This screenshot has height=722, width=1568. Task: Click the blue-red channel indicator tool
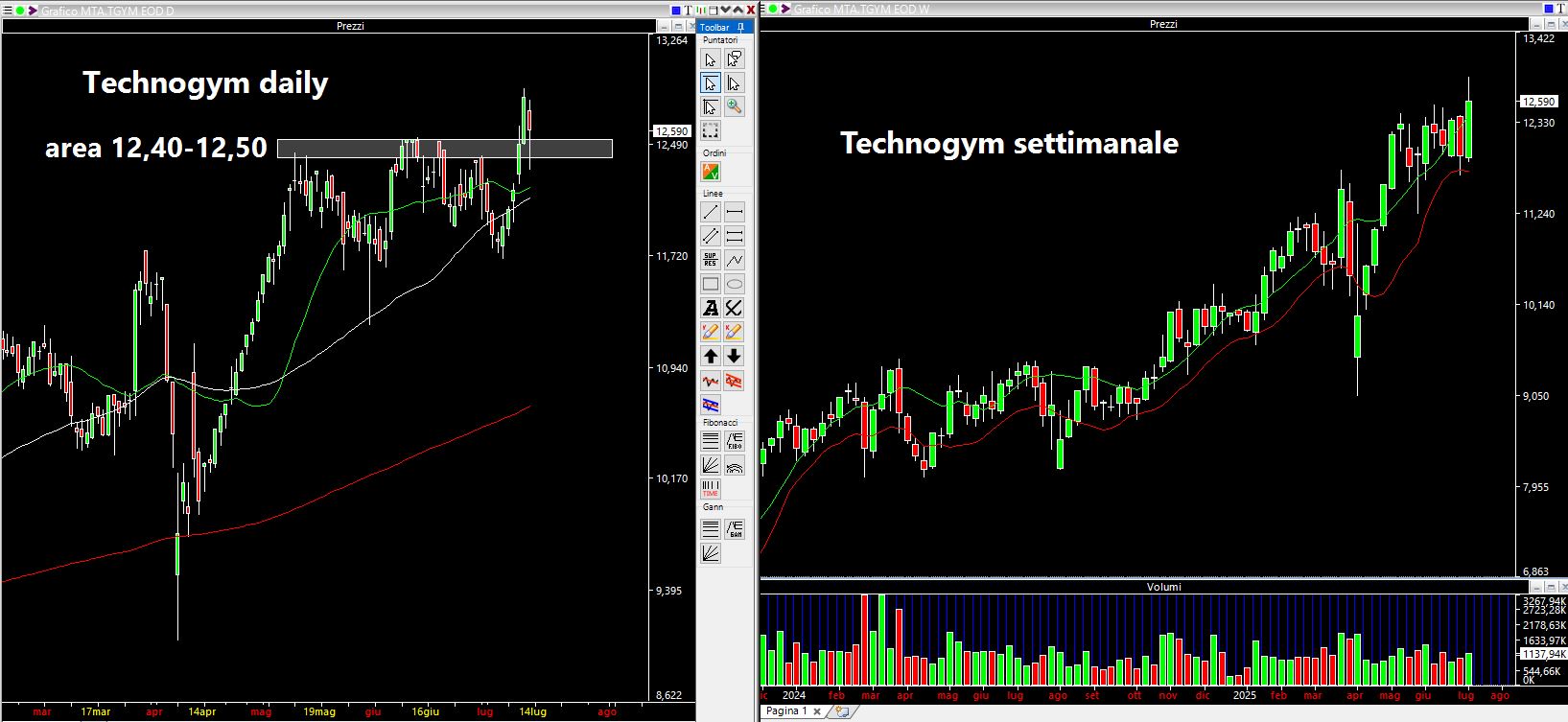coord(711,405)
